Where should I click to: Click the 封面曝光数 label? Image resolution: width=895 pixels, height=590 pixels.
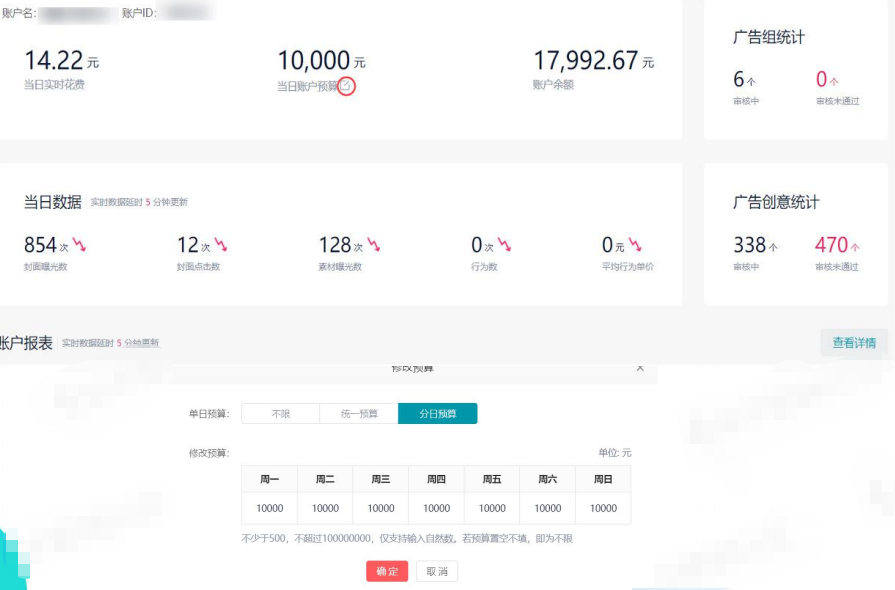(46, 266)
